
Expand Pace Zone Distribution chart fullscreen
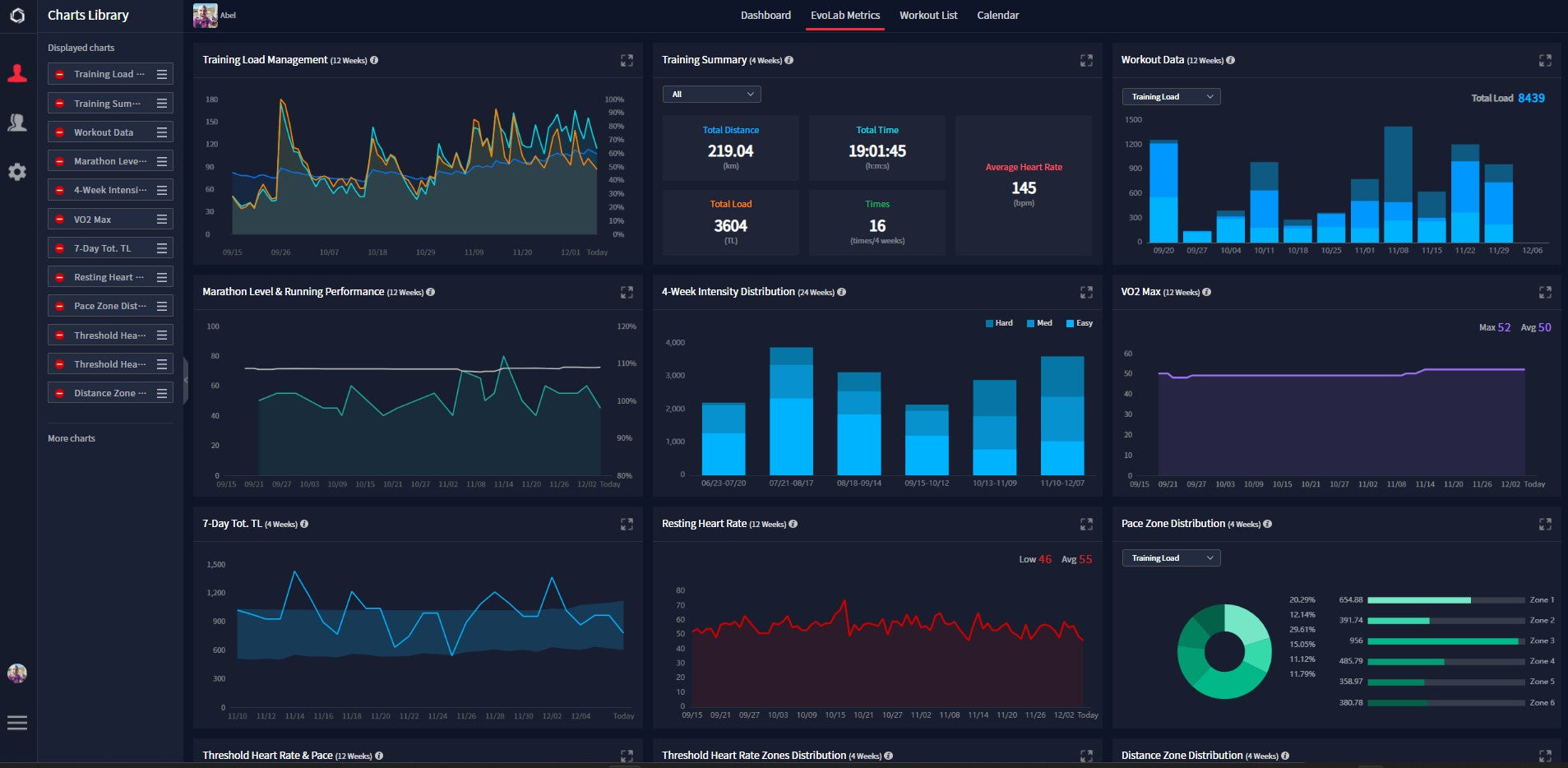pos(1545,524)
